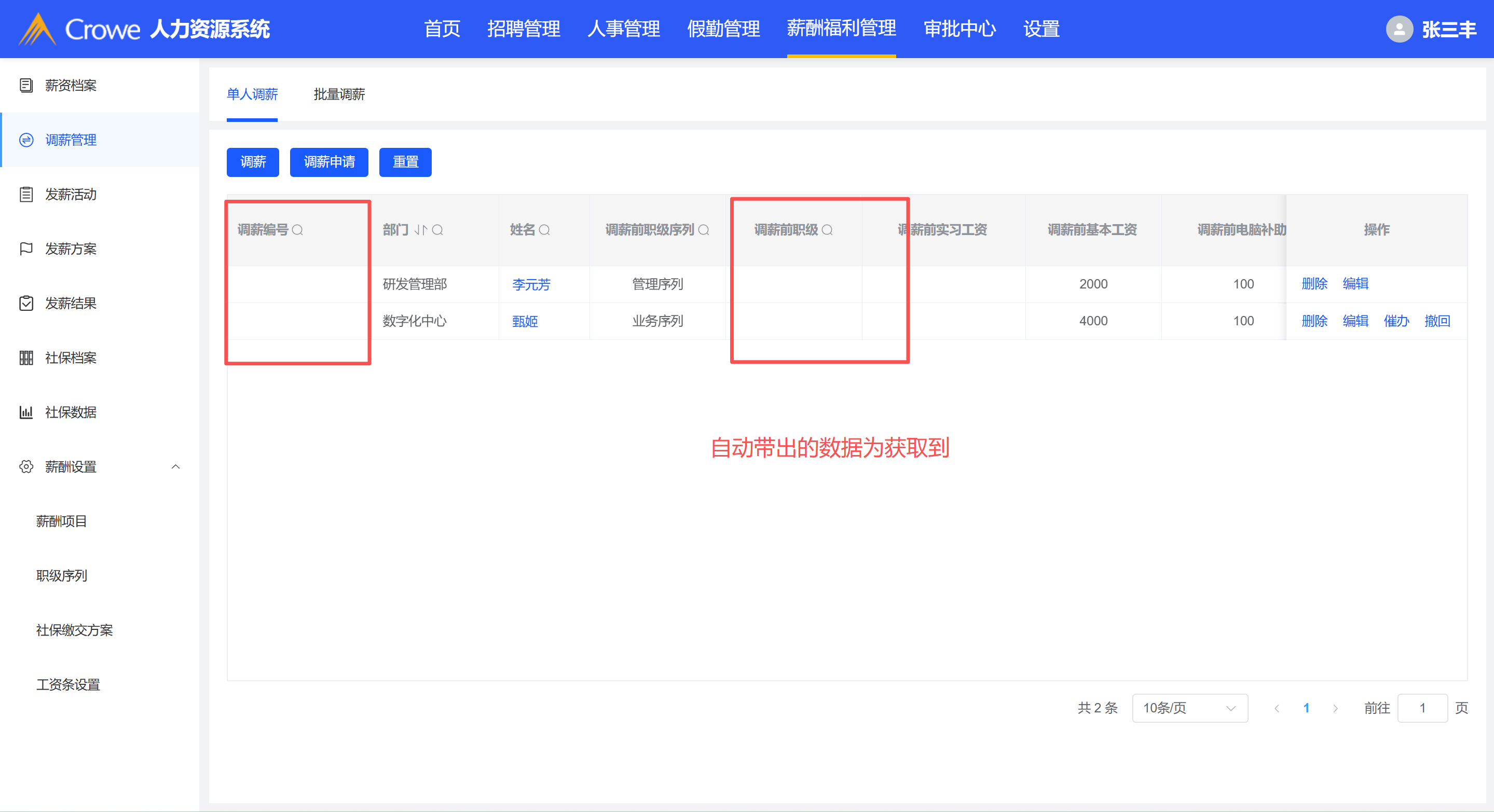The image size is (1494, 812).
Task: Click the 发薪活动 sidebar icon
Action: click(x=26, y=194)
